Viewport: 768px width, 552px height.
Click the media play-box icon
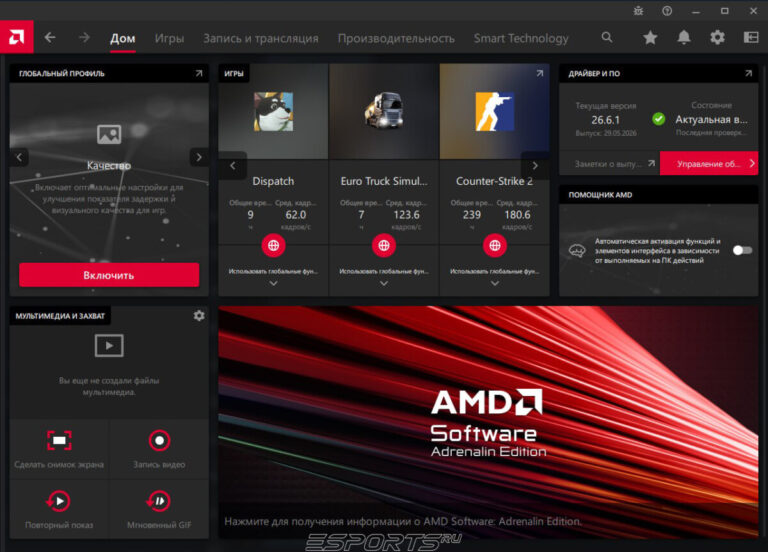click(x=109, y=346)
